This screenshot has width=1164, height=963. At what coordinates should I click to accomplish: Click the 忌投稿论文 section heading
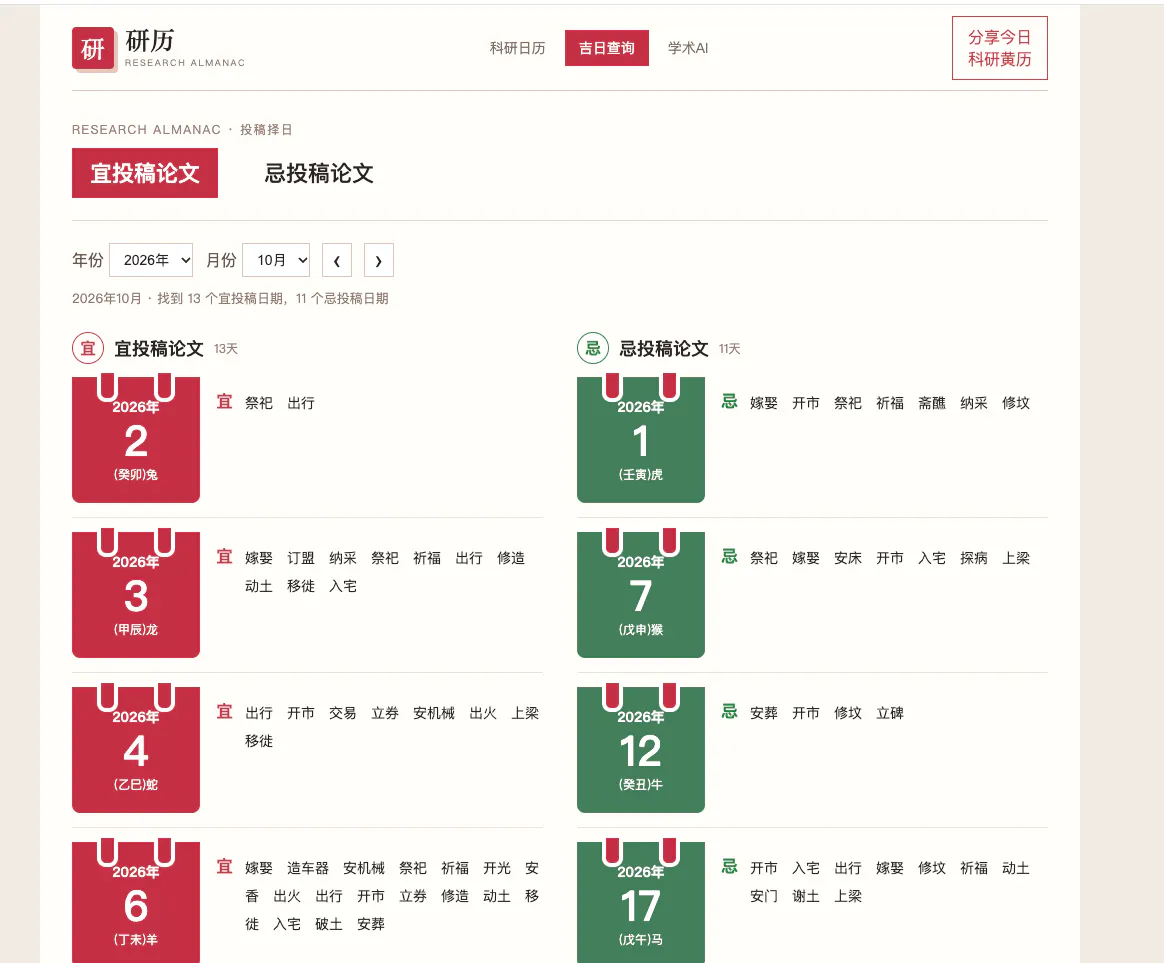664,349
